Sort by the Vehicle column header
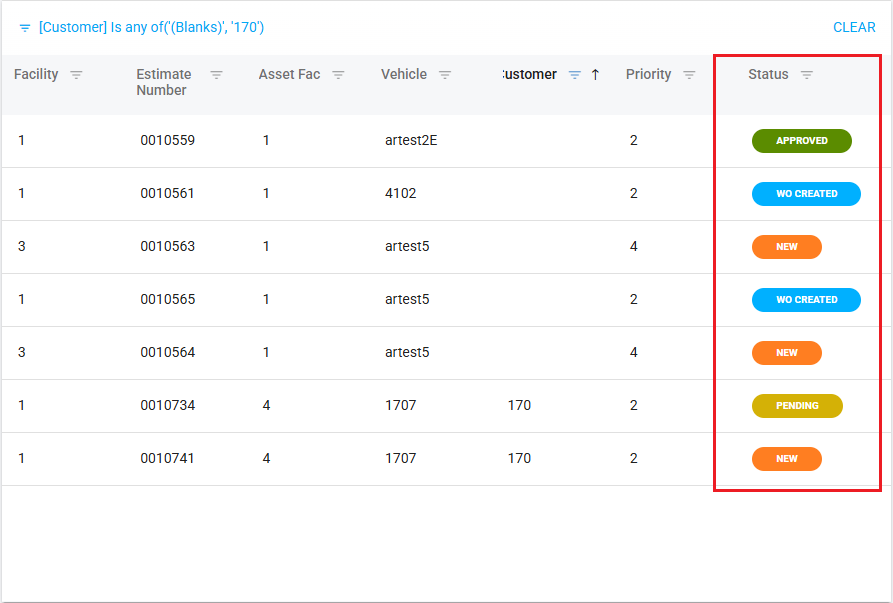The width and height of the screenshot is (893, 603). (404, 75)
